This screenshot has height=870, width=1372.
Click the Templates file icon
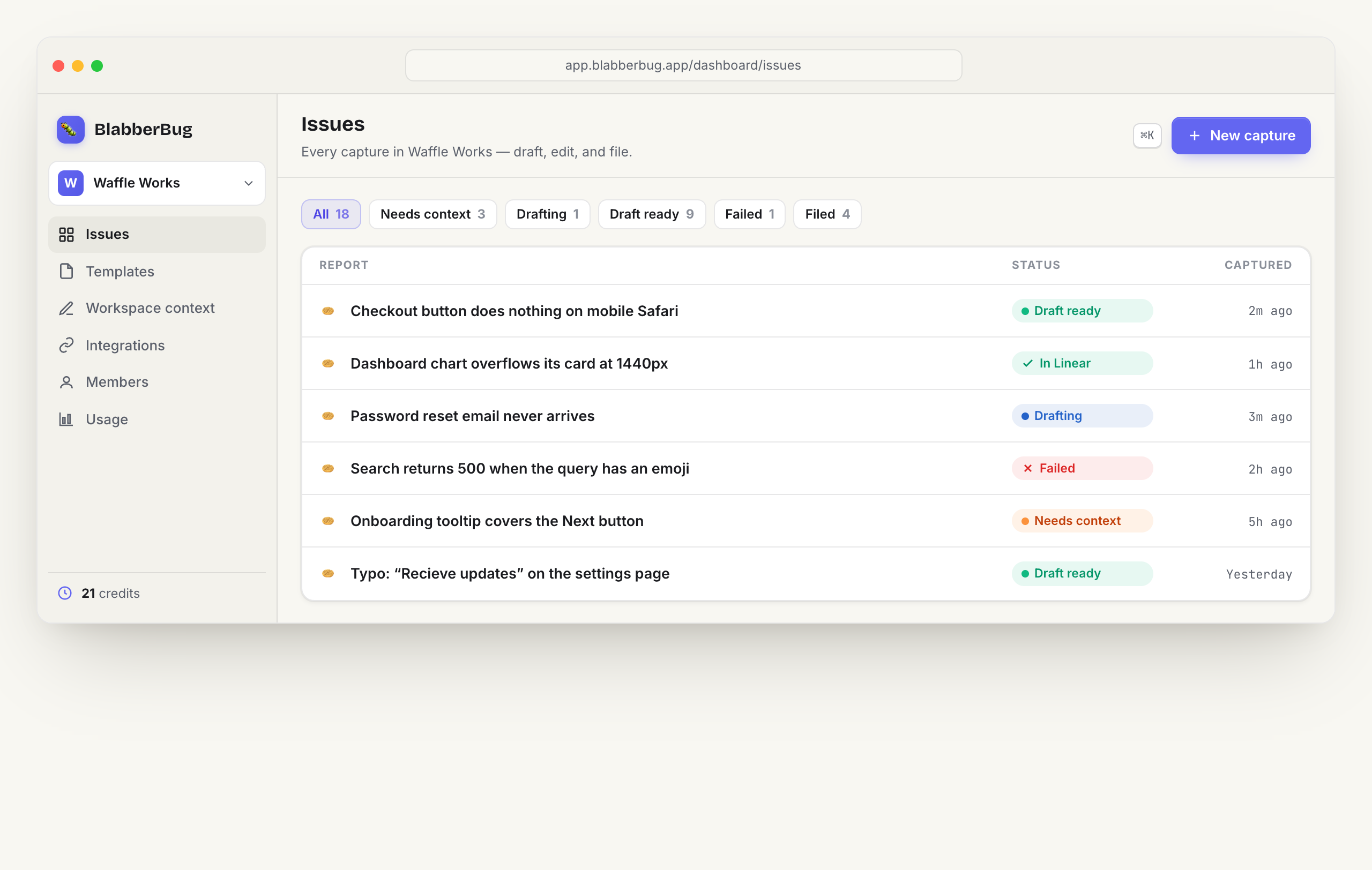click(x=66, y=272)
